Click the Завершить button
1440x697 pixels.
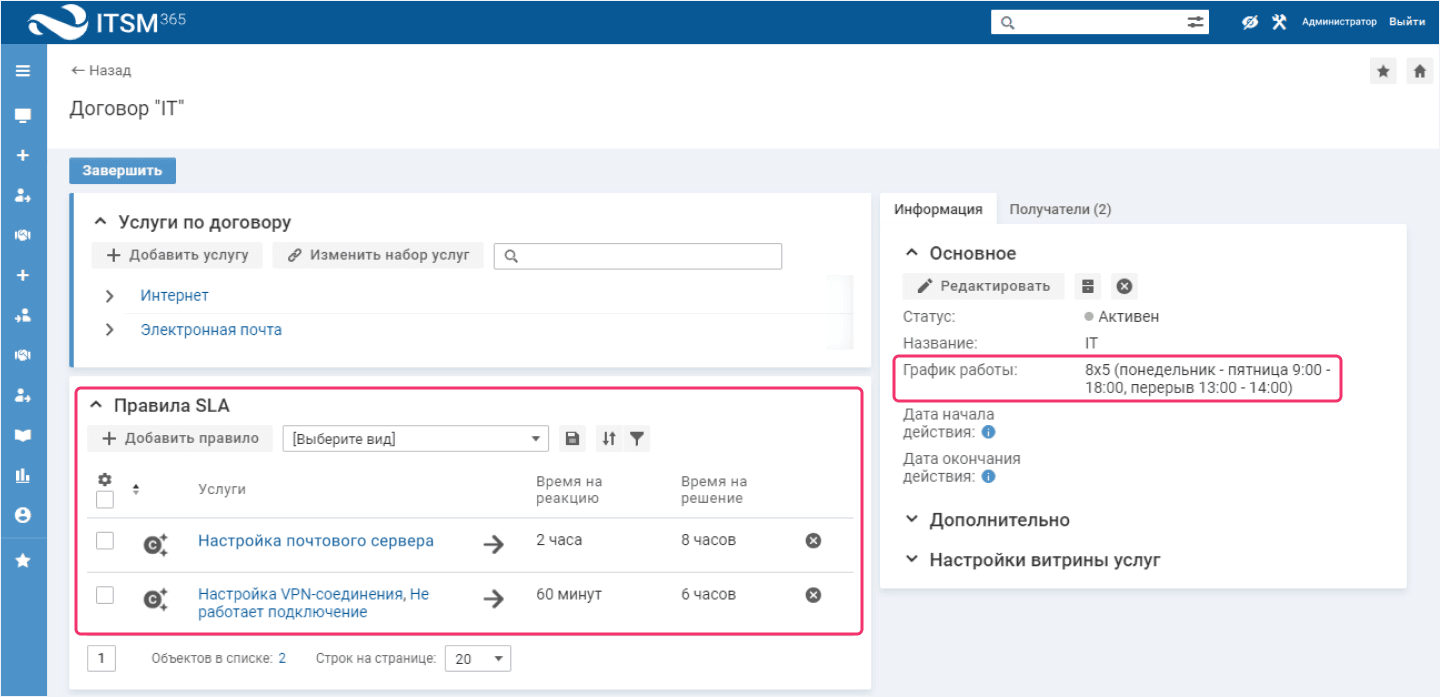(x=122, y=170)
